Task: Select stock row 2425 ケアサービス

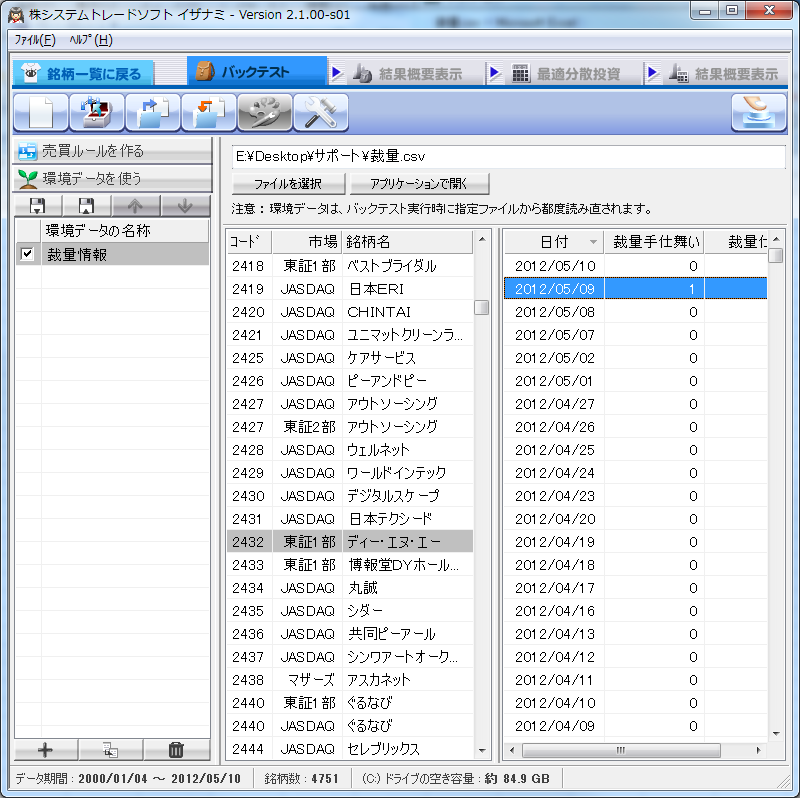Action: point(350,358)
